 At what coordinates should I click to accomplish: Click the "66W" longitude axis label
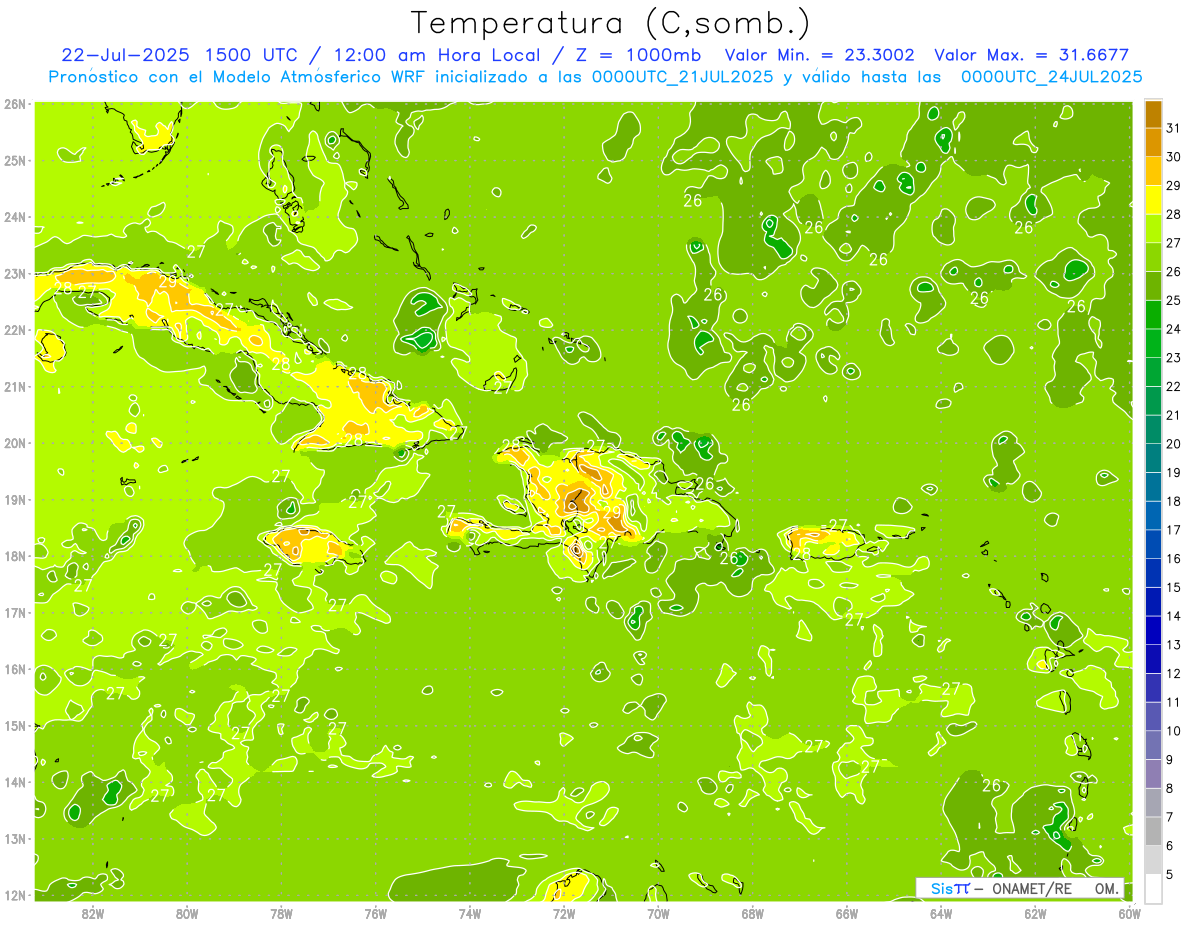[x=847, y=913]
